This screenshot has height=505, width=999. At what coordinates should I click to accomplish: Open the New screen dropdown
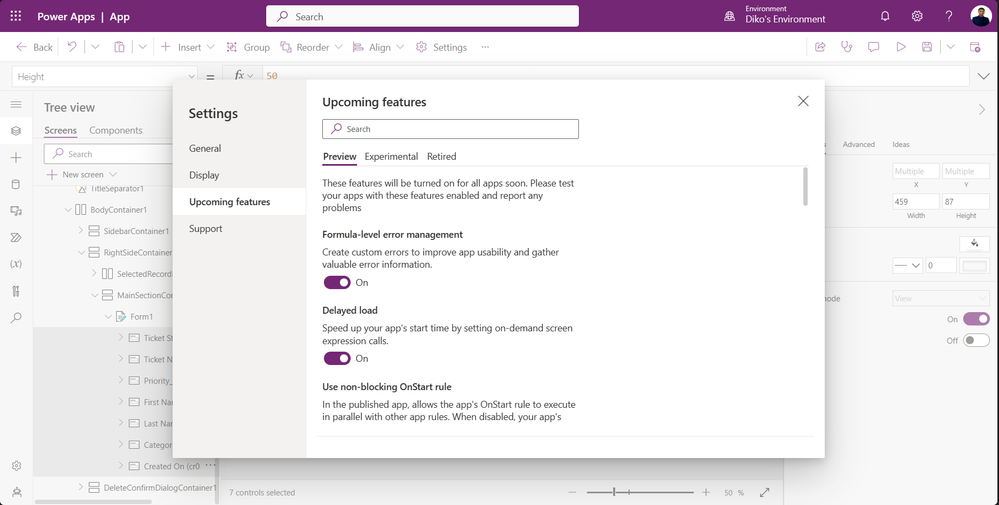113,174
